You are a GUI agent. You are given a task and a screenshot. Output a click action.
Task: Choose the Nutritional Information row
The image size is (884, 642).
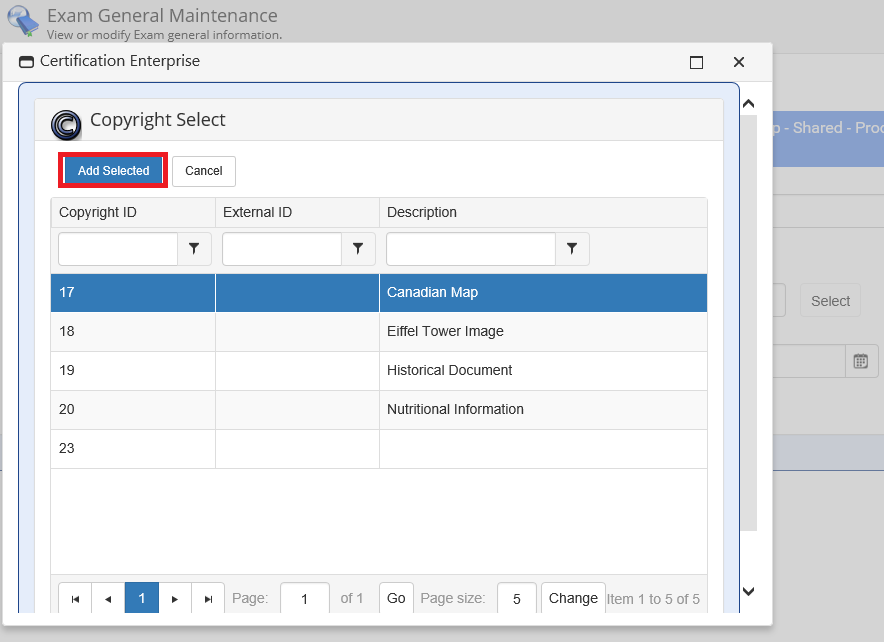(x=455, y=410)
